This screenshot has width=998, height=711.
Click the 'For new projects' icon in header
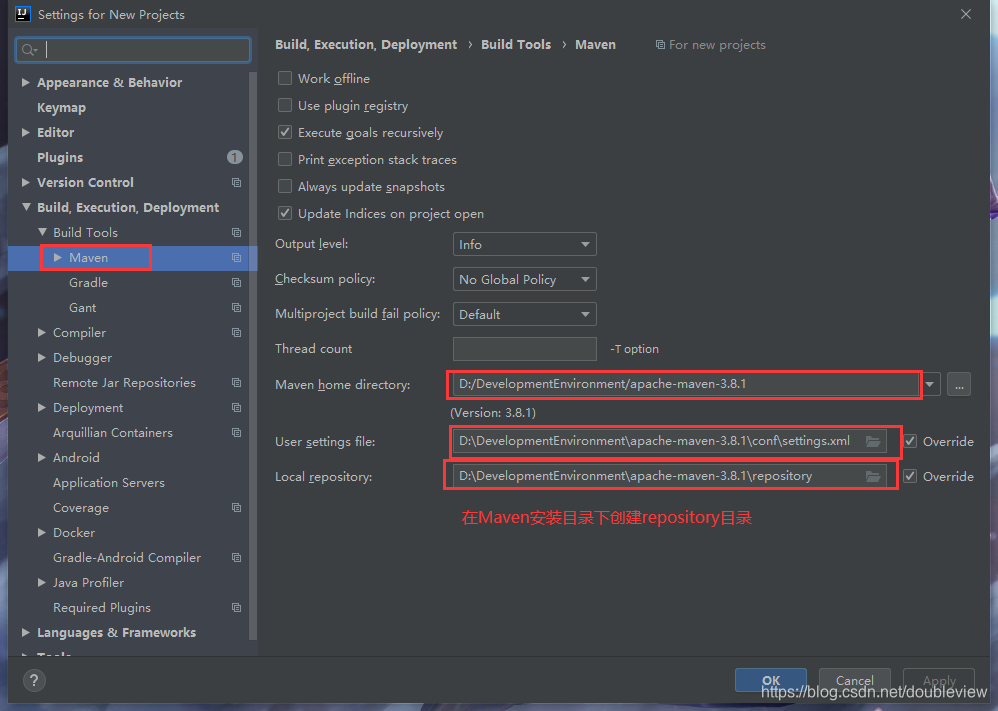click(x=660, y=45)
